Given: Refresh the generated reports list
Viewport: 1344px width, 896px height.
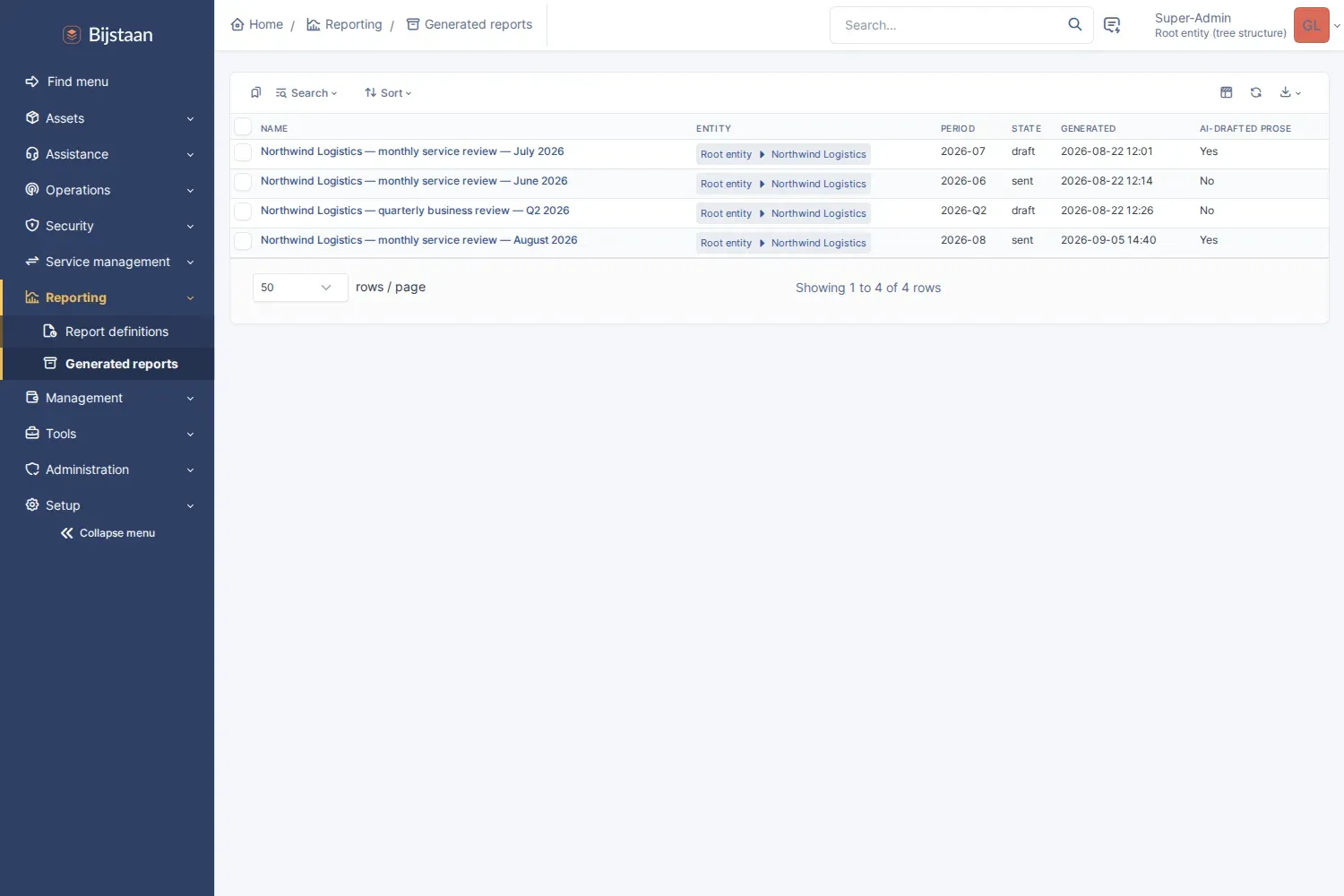Looking at the screenshot, I should [1256, 92].
